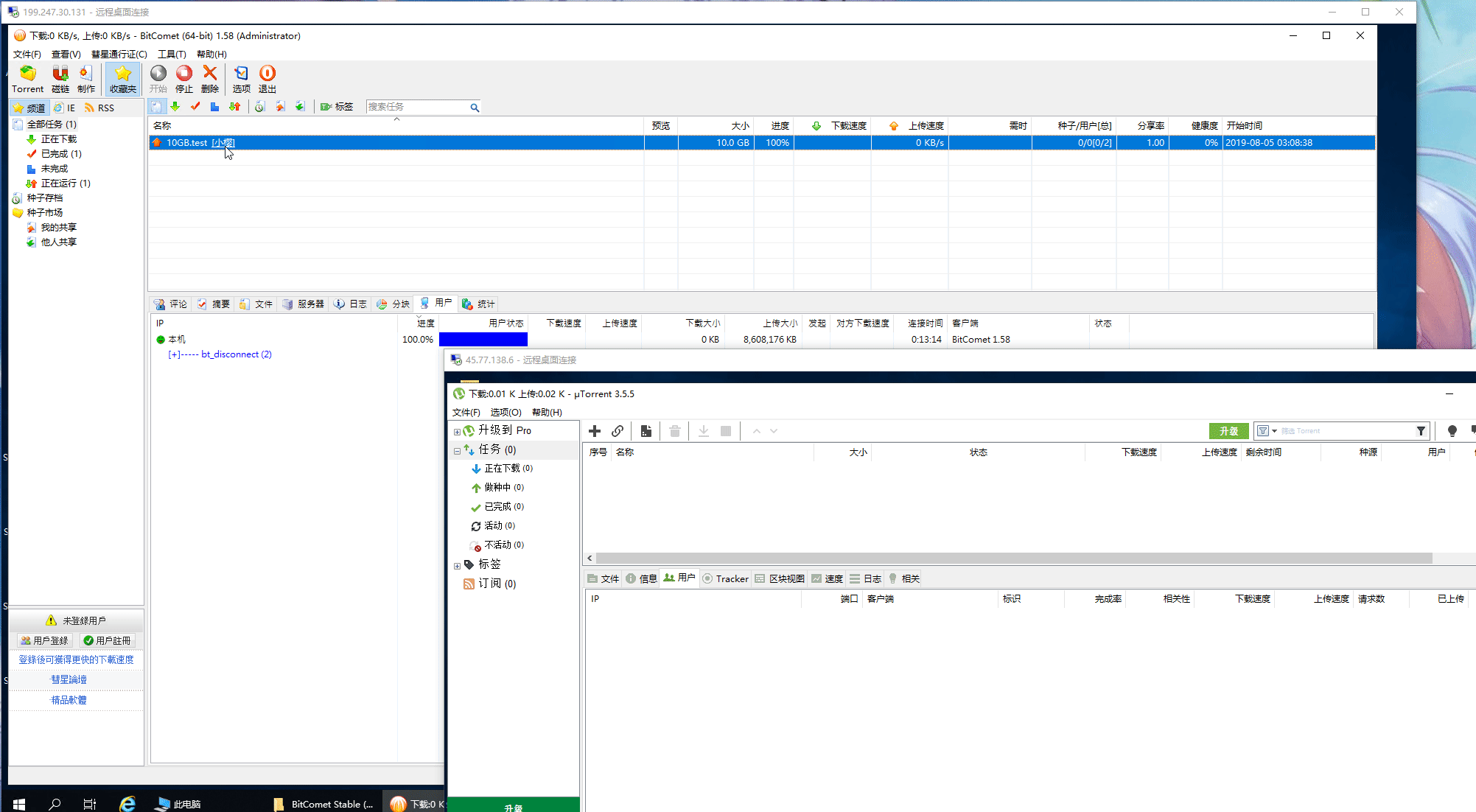Click the BitComet search magnifier icon

click(x=475, y=108)
